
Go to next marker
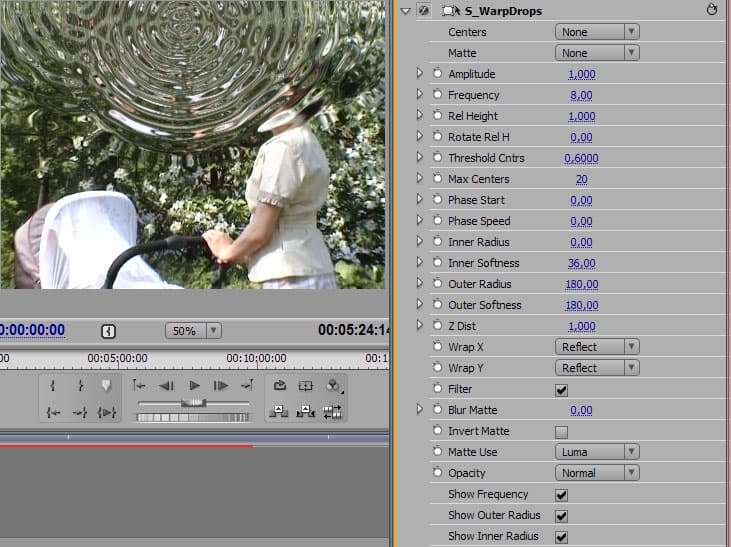[247, 386]
